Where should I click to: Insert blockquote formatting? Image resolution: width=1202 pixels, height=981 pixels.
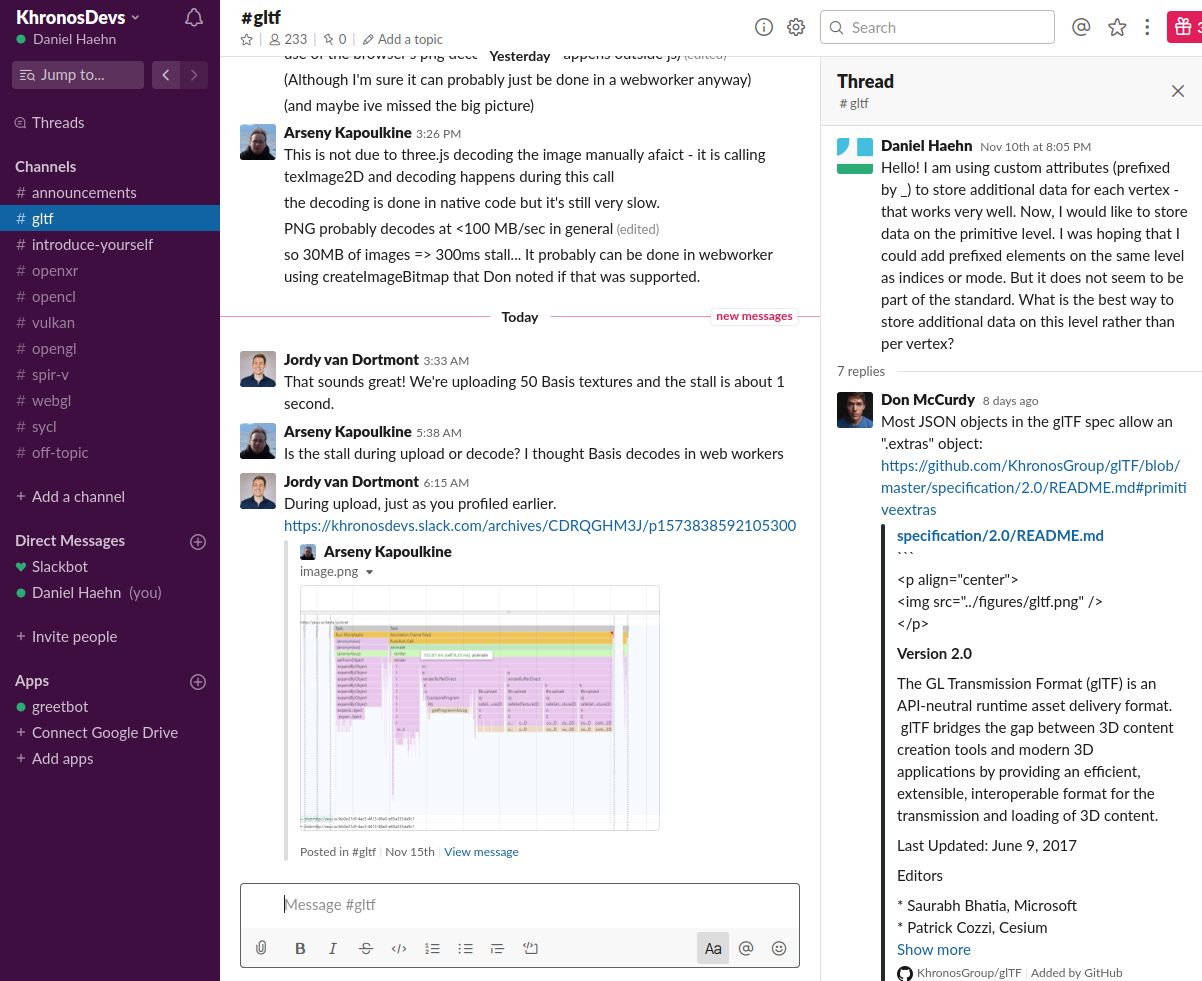pos(498,948)
